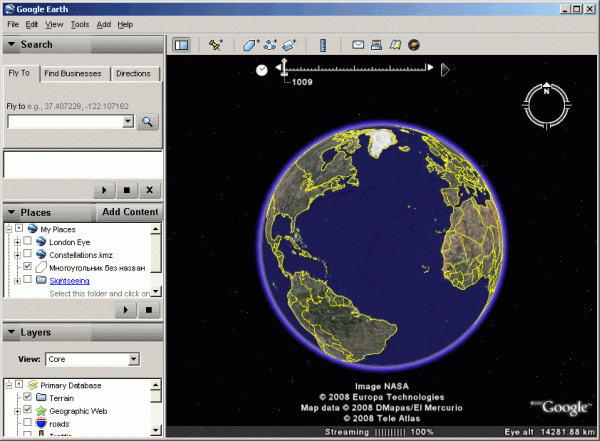This screenshot has width=600, height=441.
Task: Open the Fly to history dropdown
Action: click(128, 122)
